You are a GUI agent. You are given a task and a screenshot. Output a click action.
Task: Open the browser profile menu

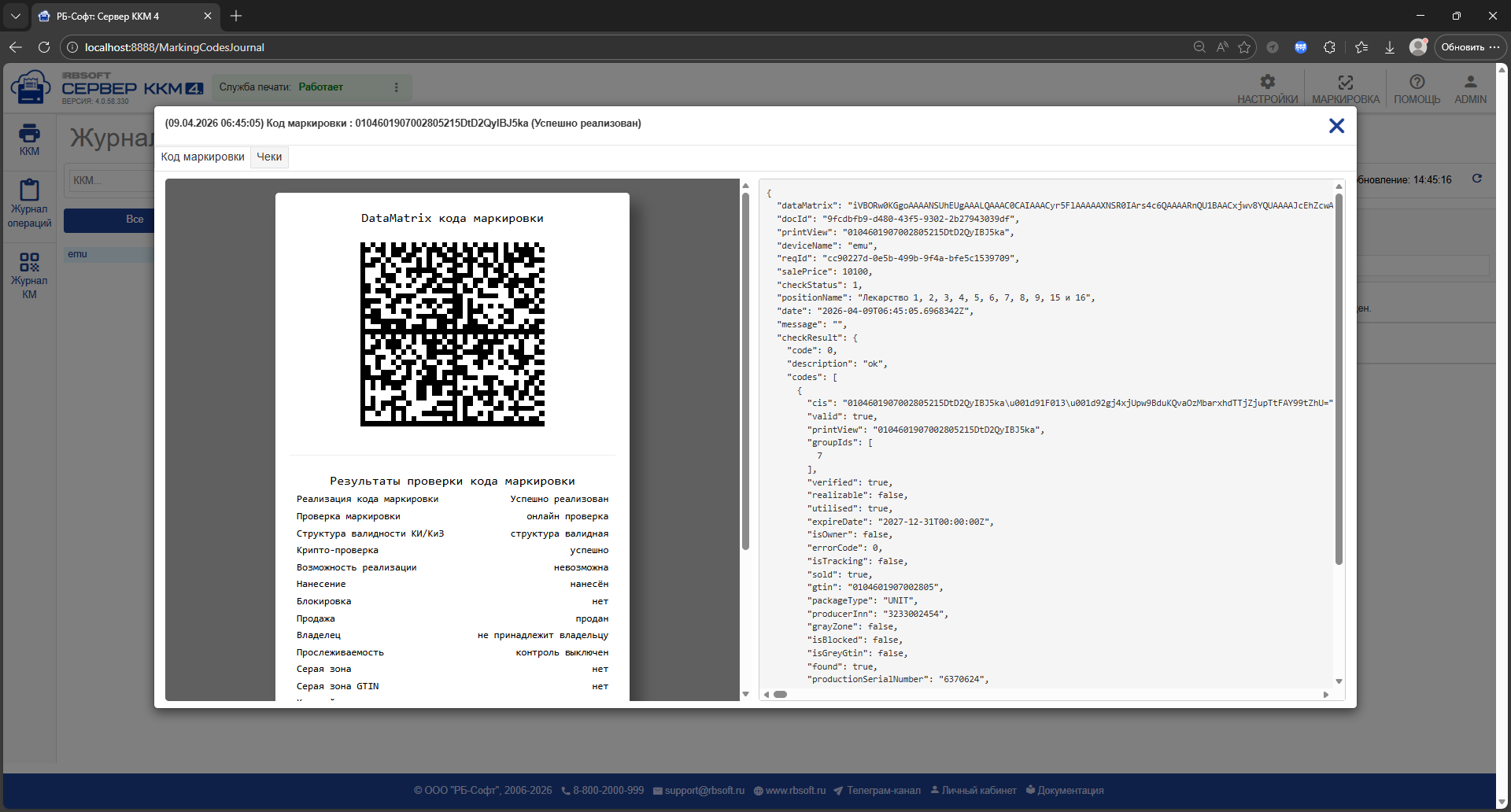(1418, 47)
